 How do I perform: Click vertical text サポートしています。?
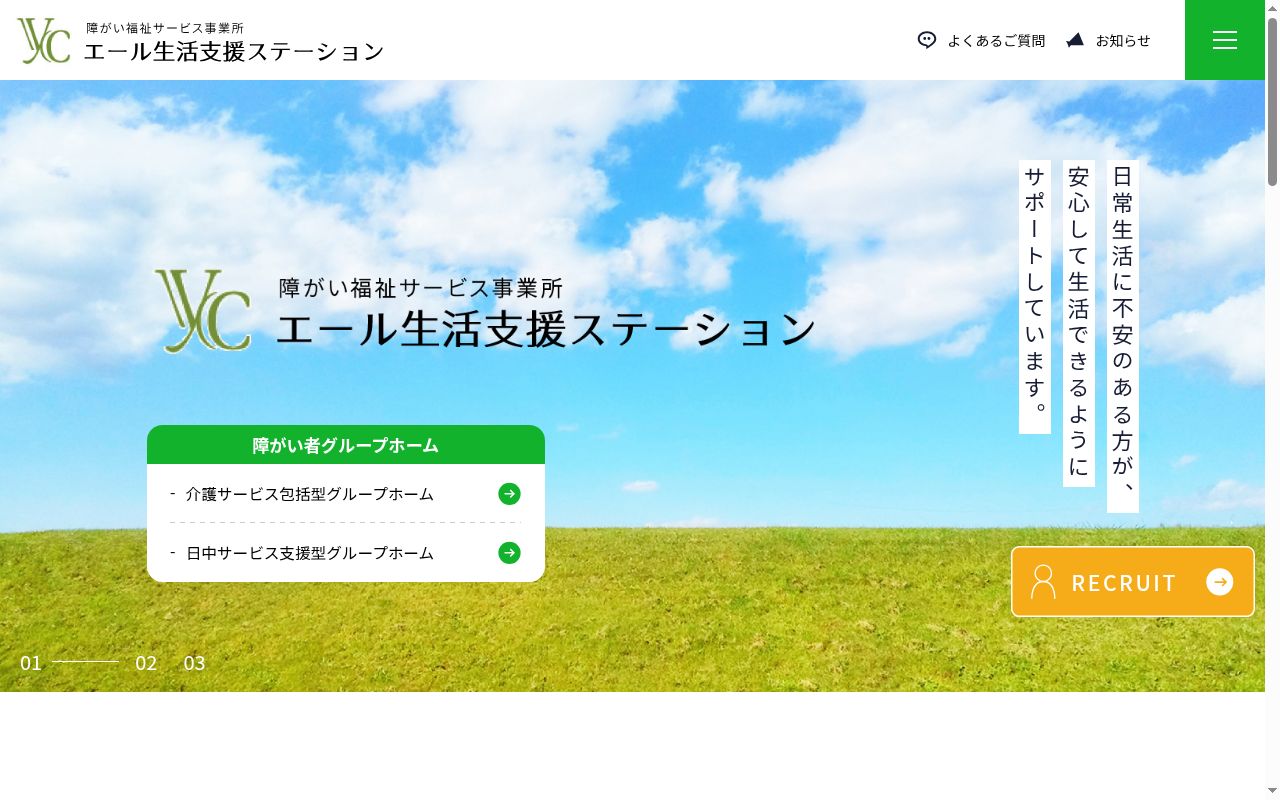(1035, 297)
